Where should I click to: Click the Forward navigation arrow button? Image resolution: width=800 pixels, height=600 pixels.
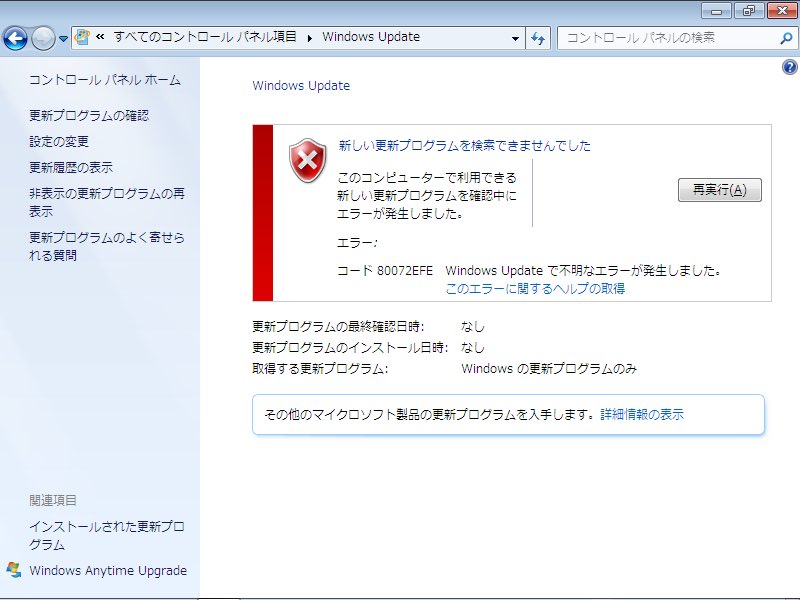[43, 38]
